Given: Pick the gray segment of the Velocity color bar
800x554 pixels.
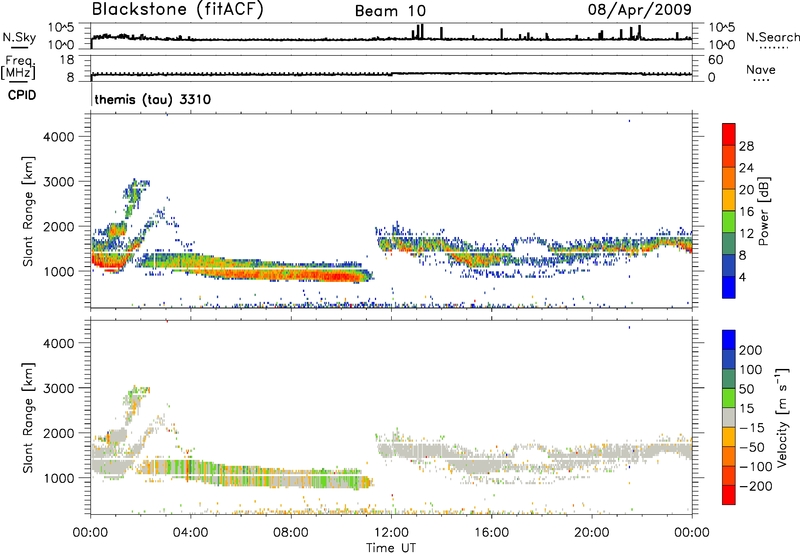Looking at the screenshot, I should click(x=729, y=417).
